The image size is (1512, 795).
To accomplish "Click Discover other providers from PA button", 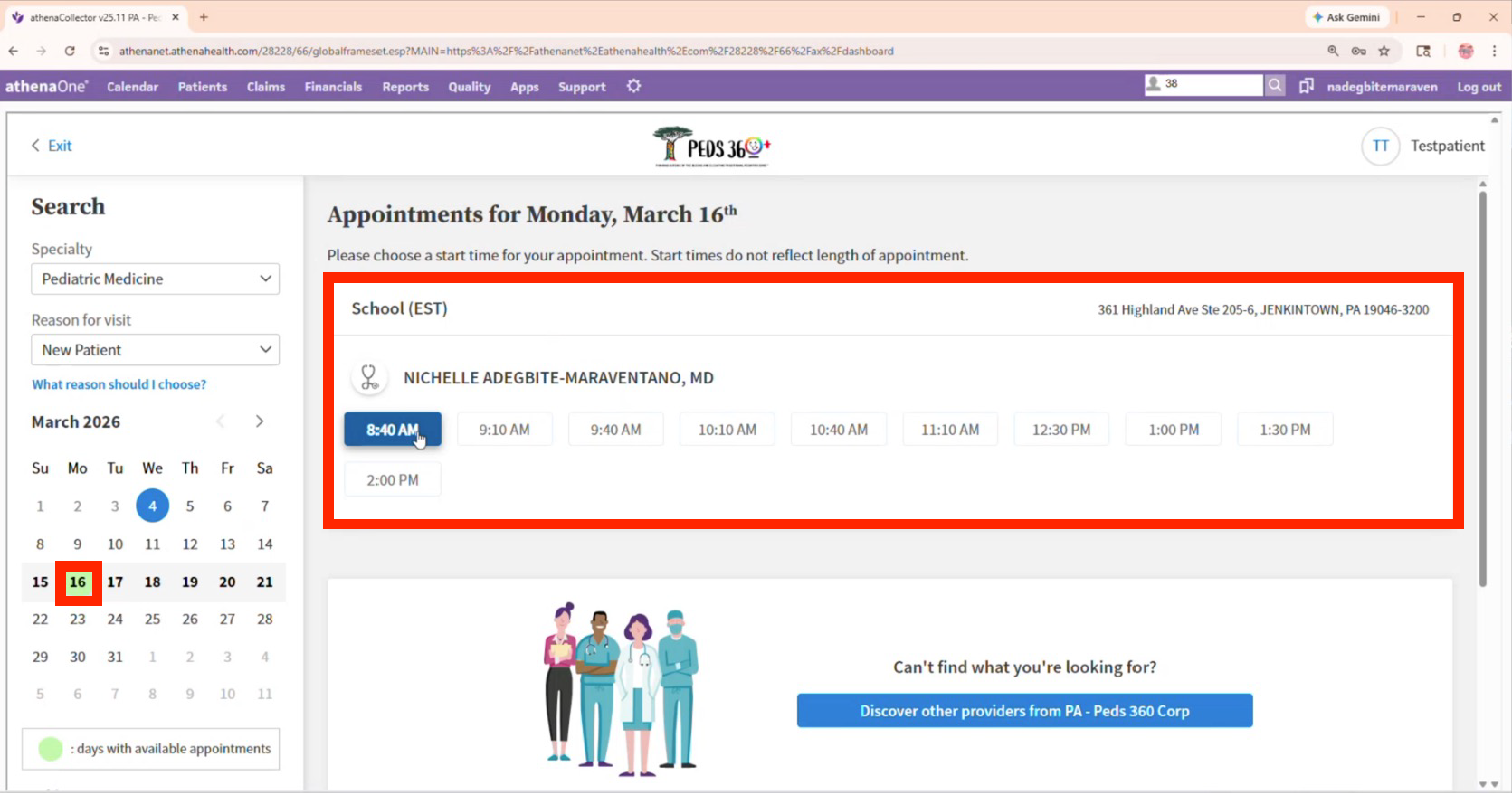I will tap(1025, 711).
